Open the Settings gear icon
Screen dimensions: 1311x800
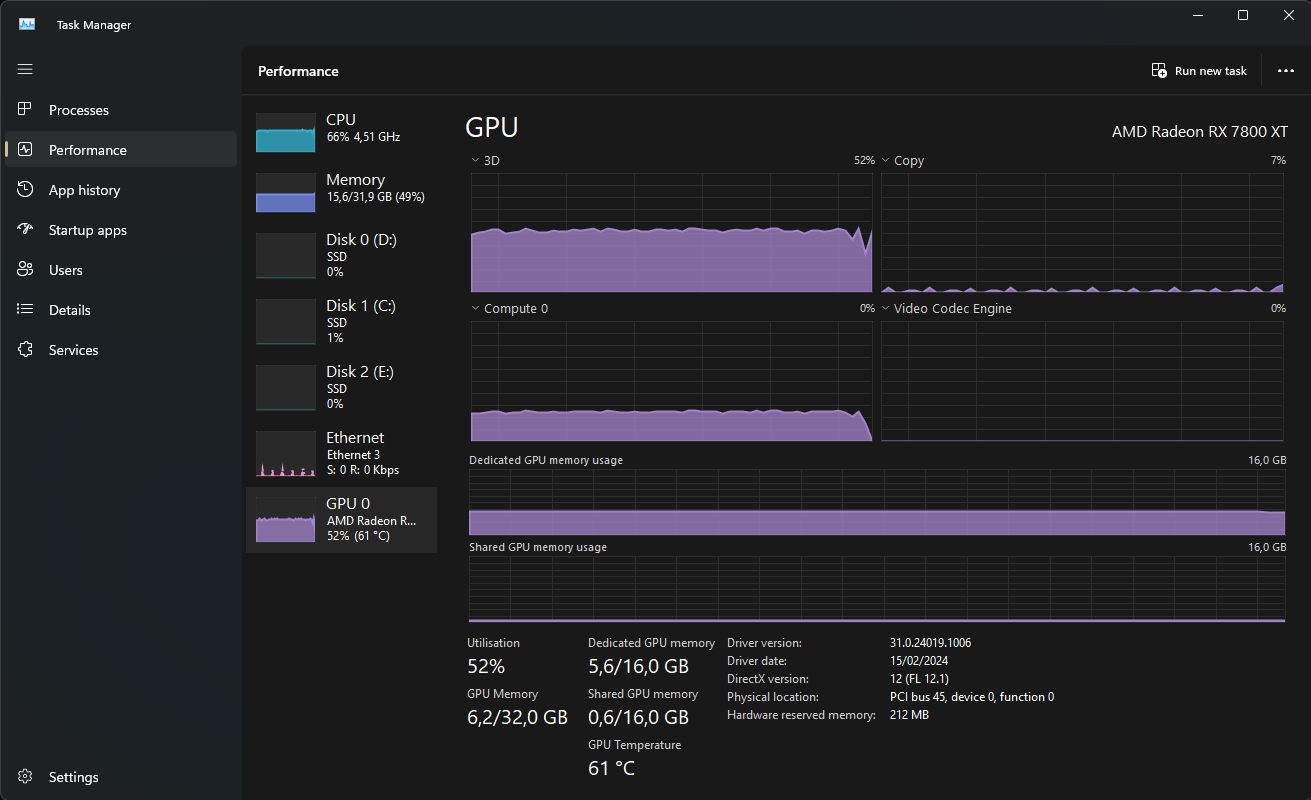tap(26, 777)
